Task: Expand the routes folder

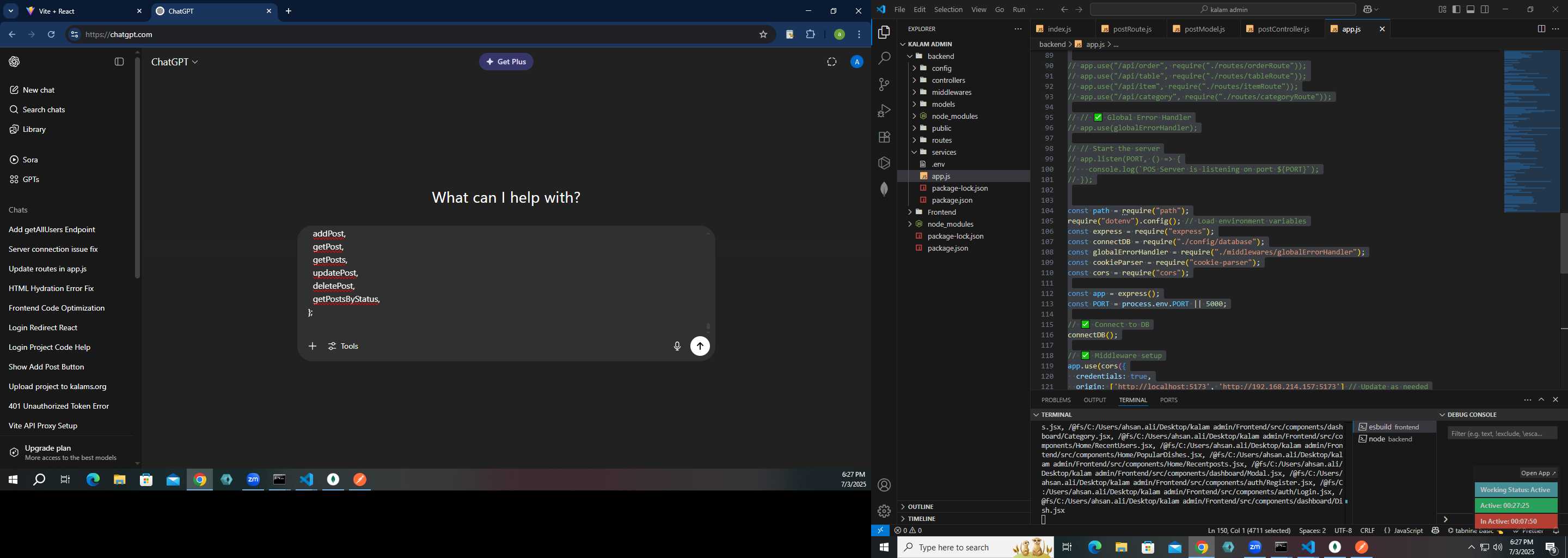Action: [965, 140]
